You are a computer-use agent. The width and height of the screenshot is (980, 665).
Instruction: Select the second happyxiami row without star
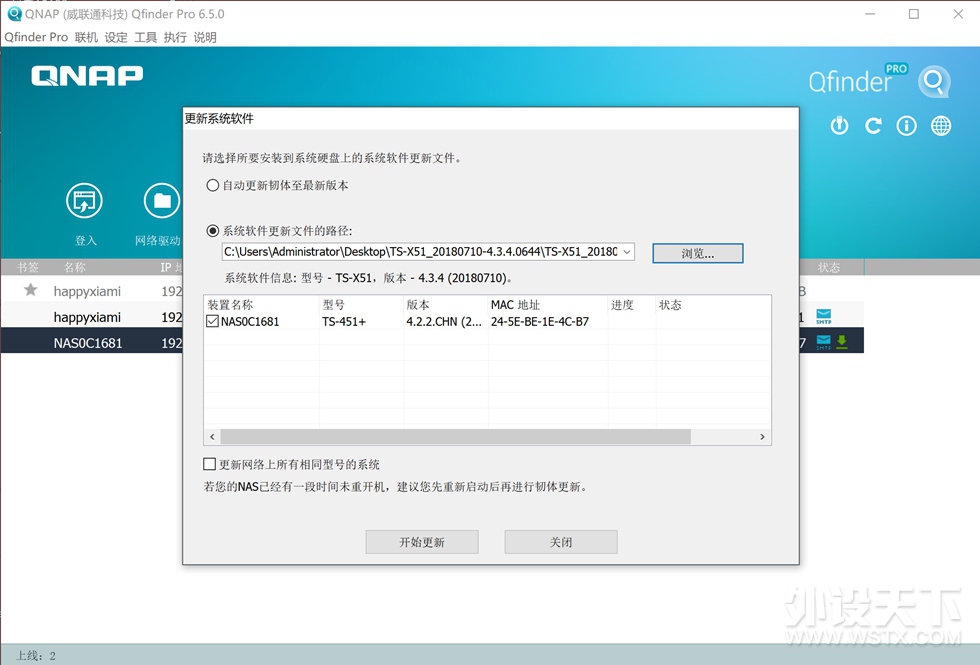91,317
